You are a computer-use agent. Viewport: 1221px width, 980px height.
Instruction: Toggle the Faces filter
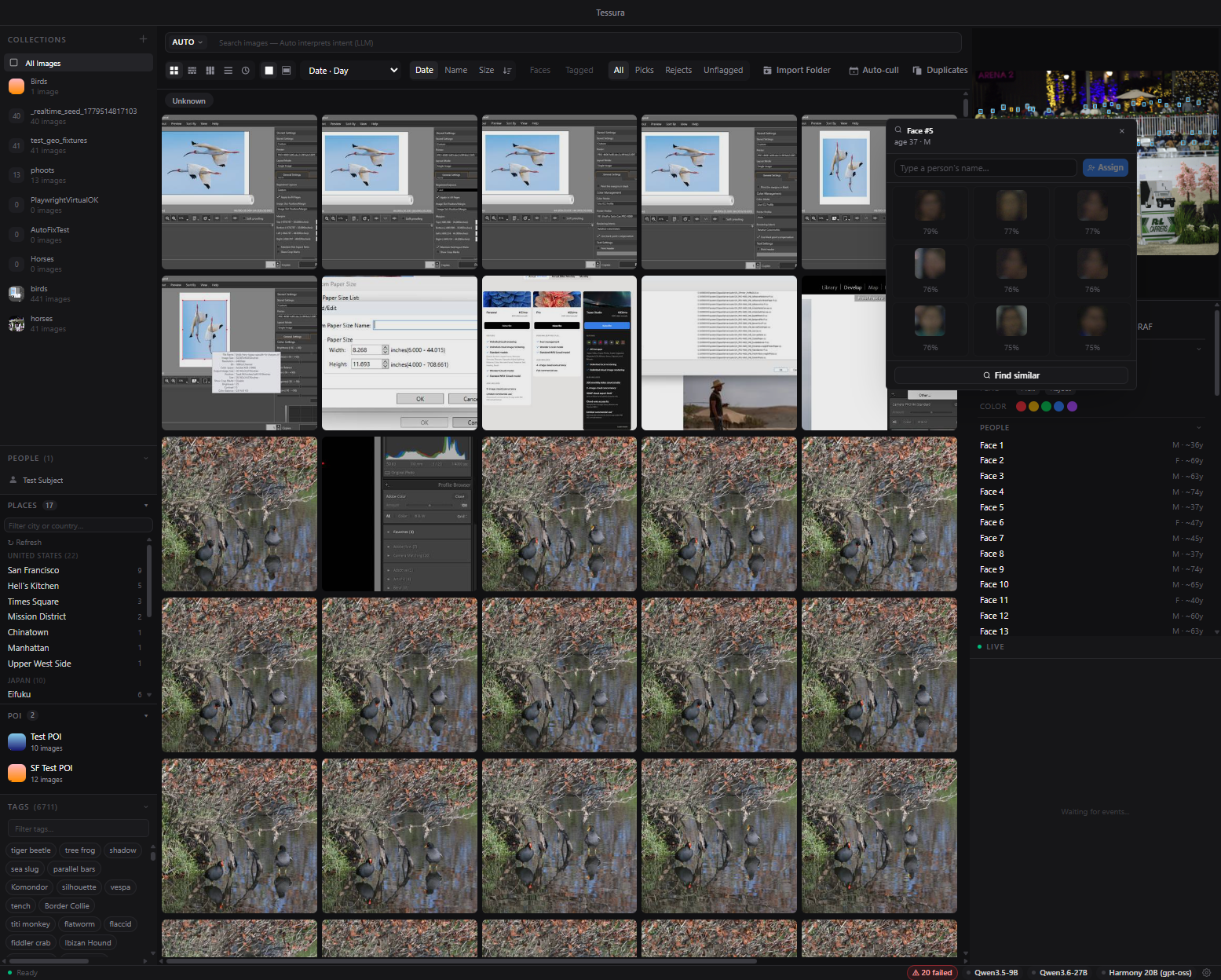pos(540,71)
